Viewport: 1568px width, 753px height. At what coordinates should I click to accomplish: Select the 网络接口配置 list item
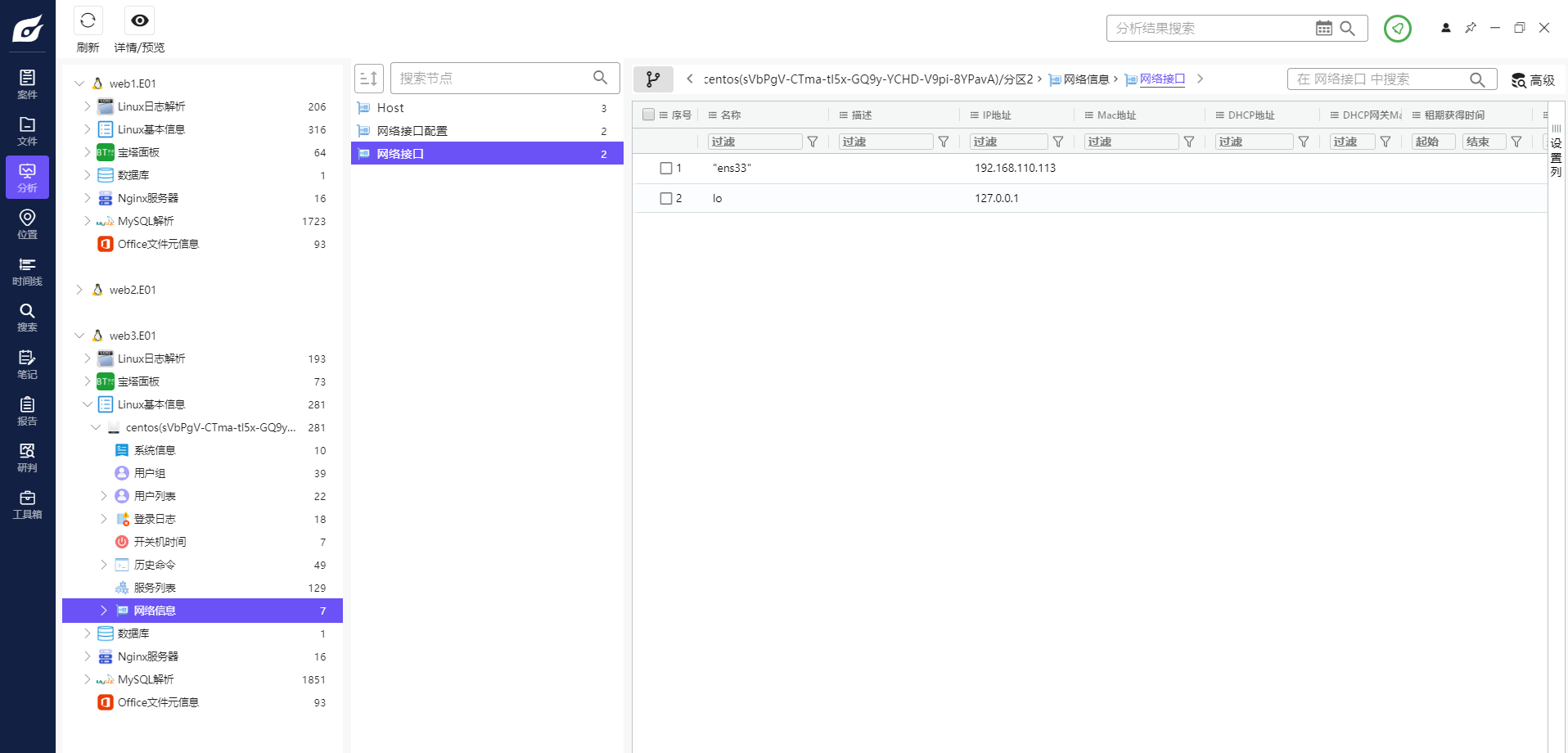(x=412, y=131)
